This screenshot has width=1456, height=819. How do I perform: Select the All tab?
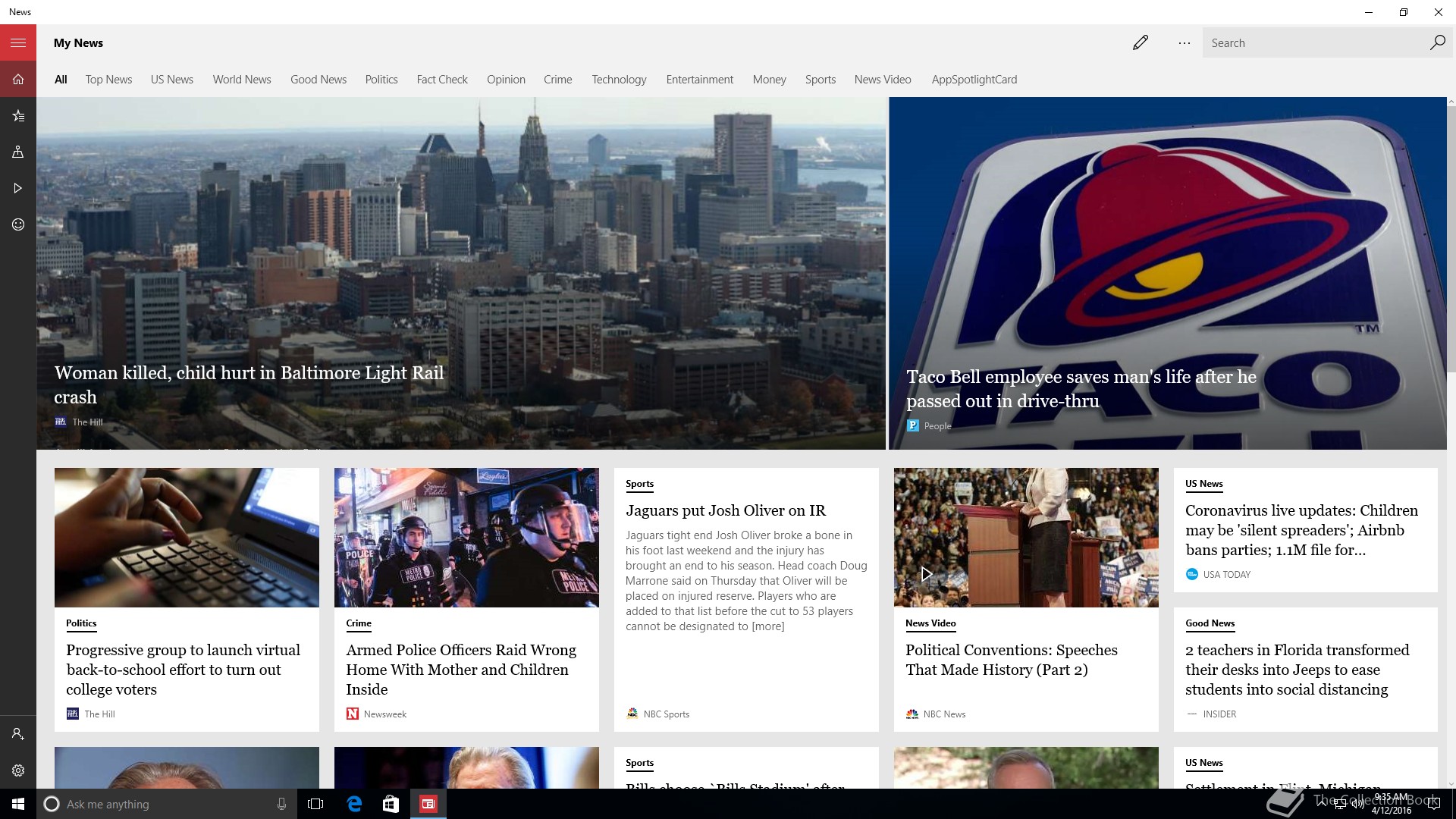[61, 80]
